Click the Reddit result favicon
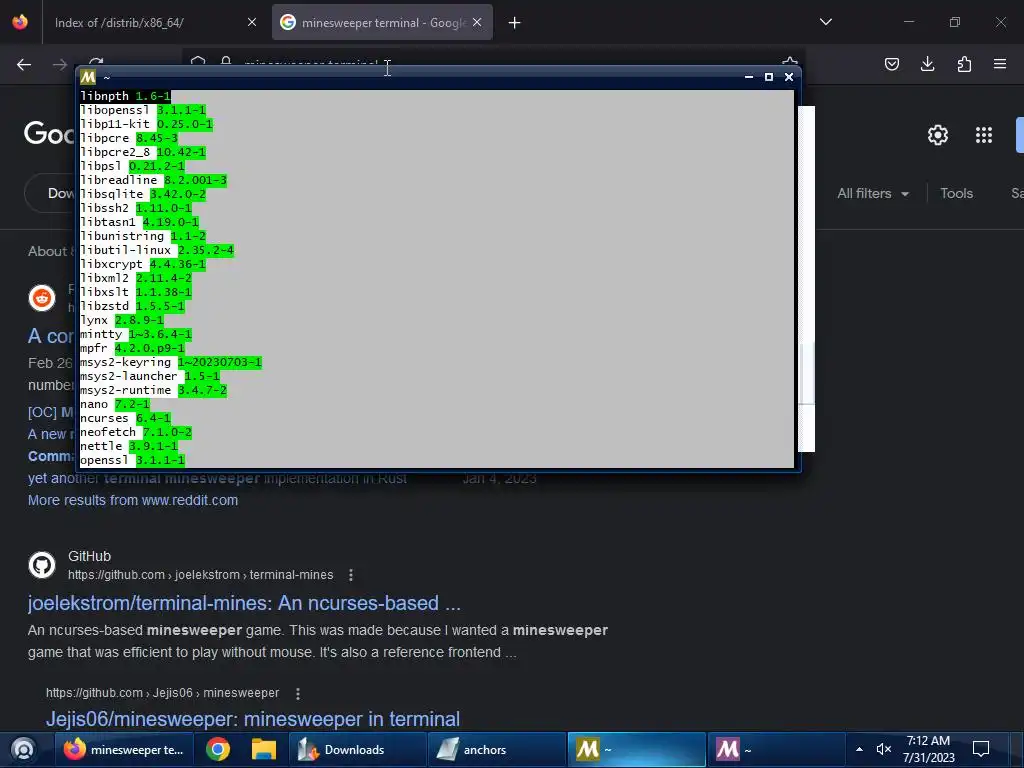Viewport: 1024px width, 768px height. tap(42, 298)
